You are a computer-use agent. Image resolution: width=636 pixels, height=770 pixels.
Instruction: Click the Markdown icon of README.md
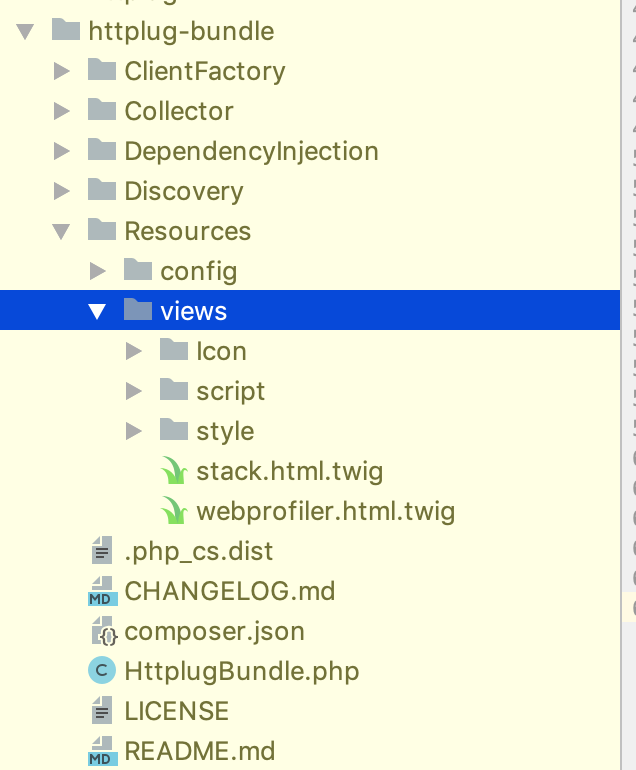[x=103, y=751]
